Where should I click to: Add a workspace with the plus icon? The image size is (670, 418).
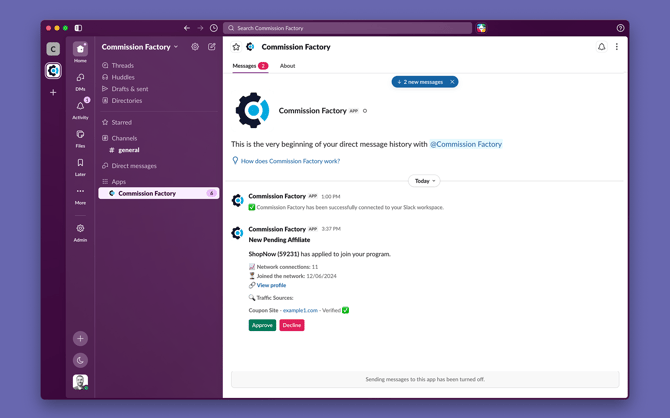[x=53, y=92]
